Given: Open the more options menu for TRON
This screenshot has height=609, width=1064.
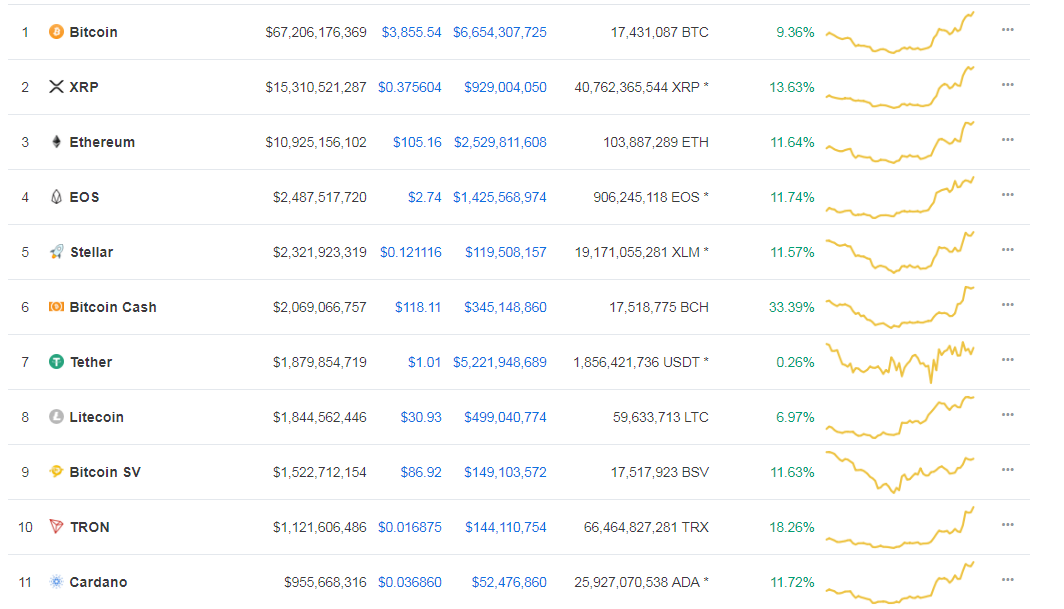Looking at the screenshot, I should (1008, 525).
